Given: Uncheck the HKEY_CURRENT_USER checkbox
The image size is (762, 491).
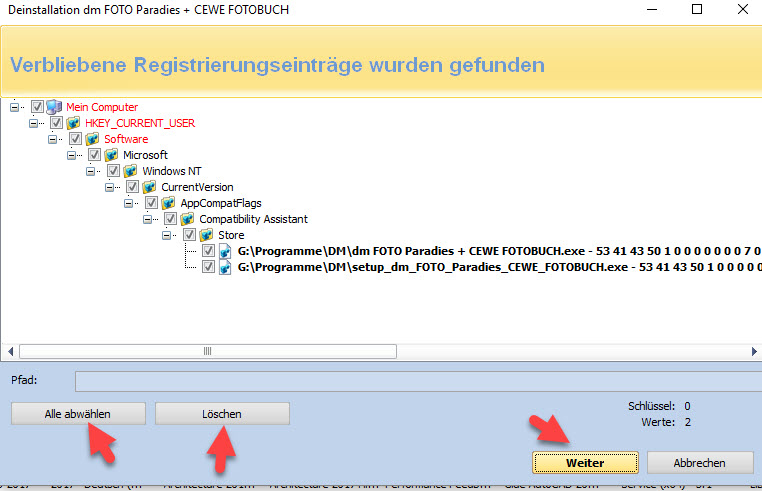Looking at the screenshot, I should pos(56,123).
